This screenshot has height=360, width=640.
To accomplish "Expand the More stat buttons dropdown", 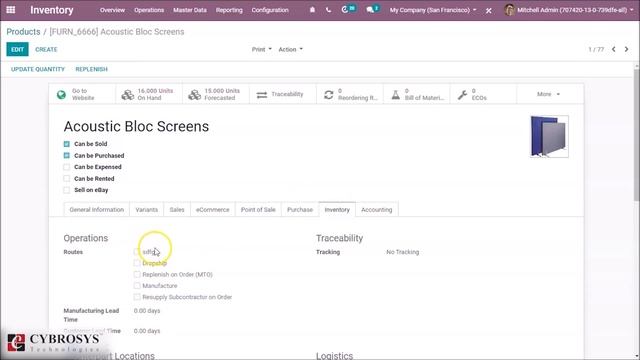I will pyautogui.click(x=549, y=94).
